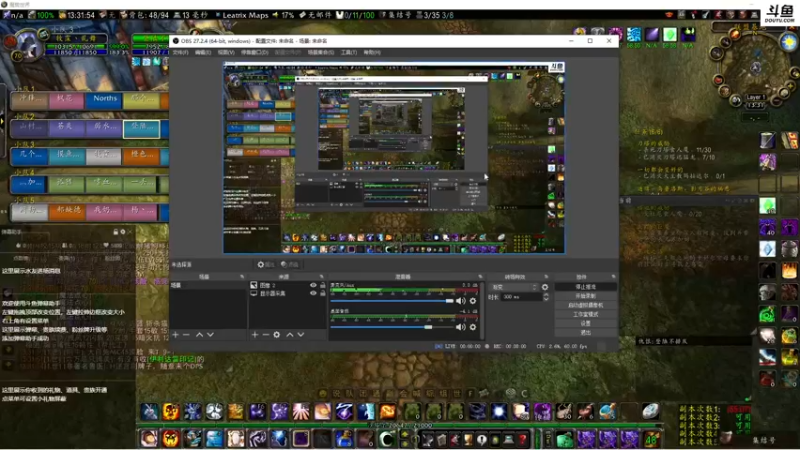Pop out the scene transitions dock with its header icon
Viewport: 800px width, 450px height.
pyautogui.click(x=546, y=277)
